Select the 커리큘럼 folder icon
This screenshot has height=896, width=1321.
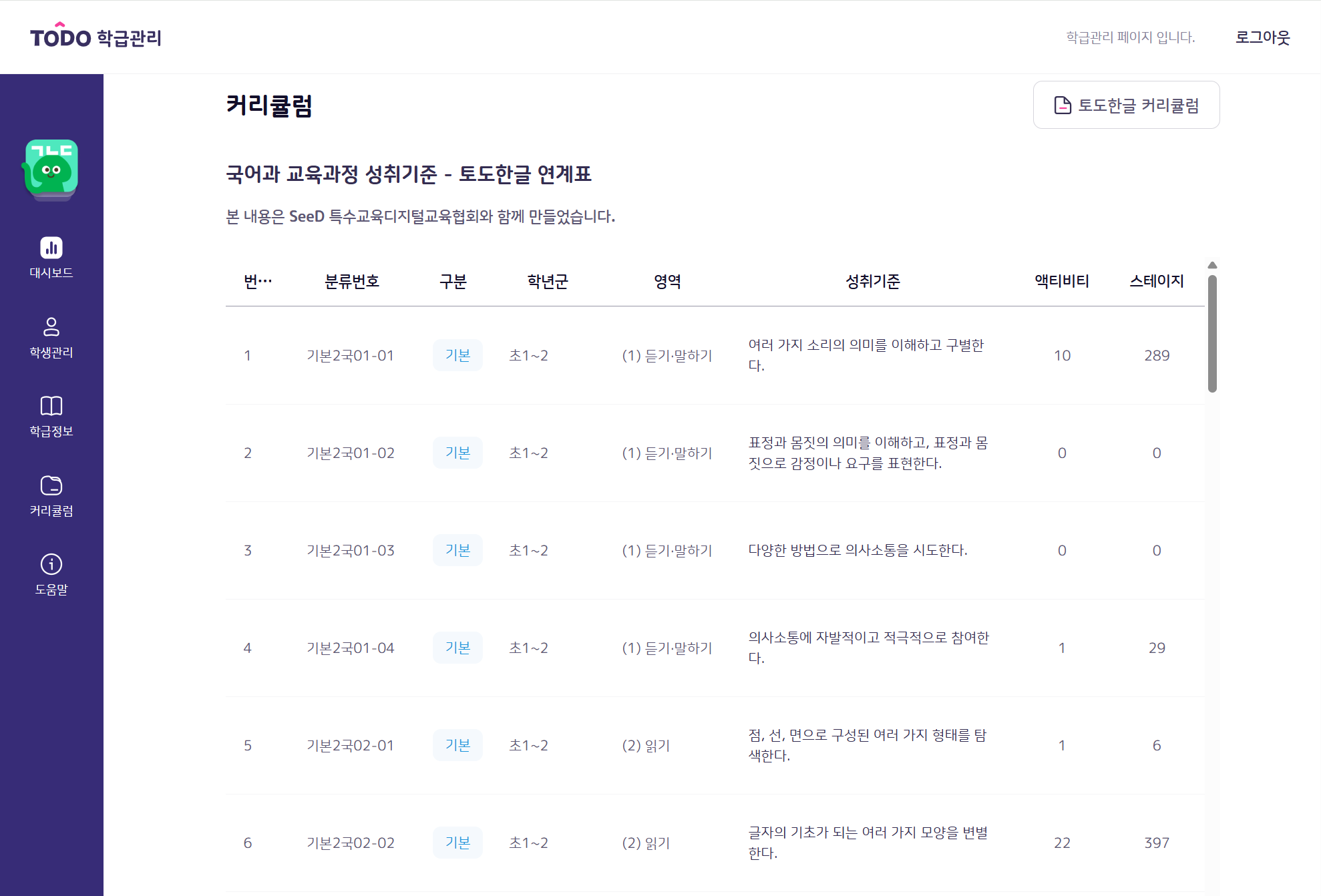(51, 485)
